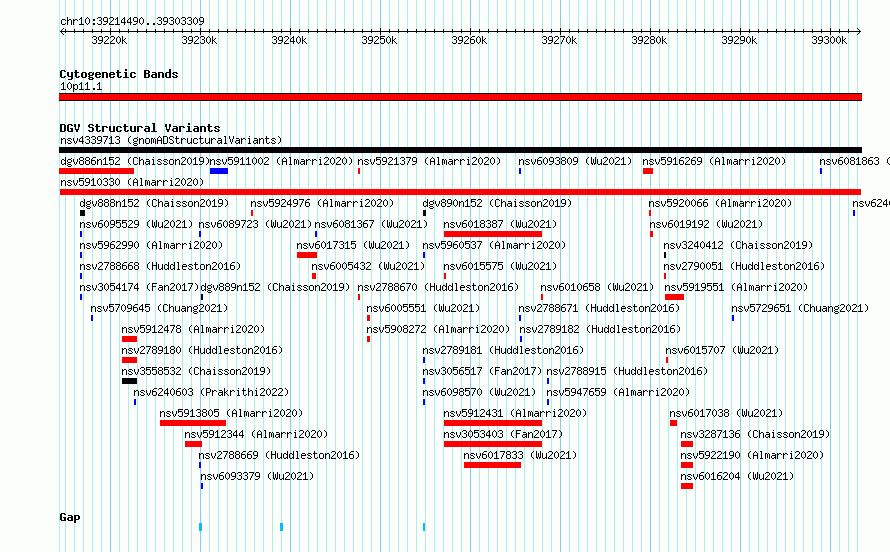Click the black bar of nsv4339713
The height and width of the screenshot is (552, 890).
click(460, 150)
